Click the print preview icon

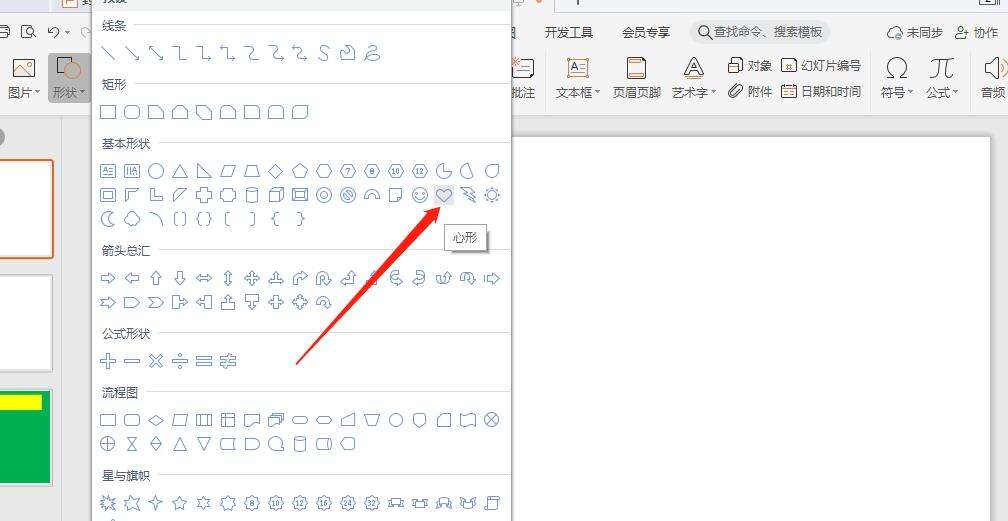pos(28,32)
